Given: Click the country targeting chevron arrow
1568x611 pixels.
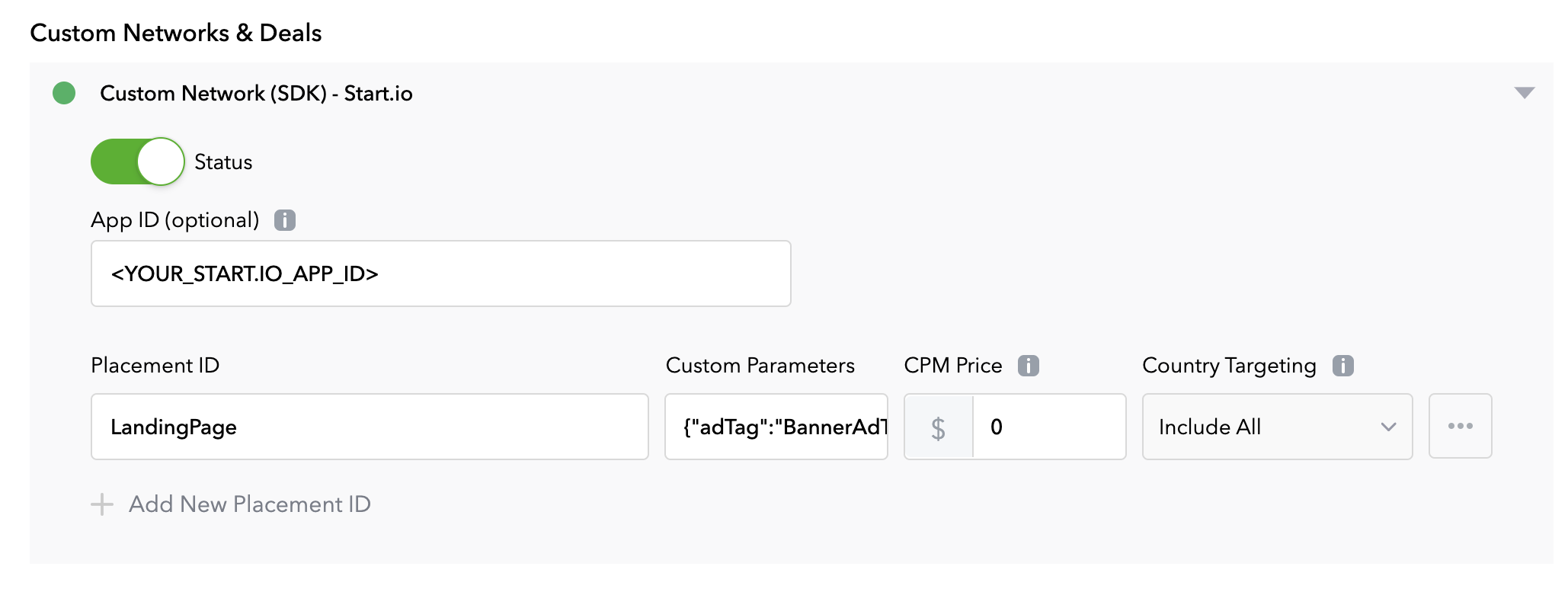Looking at the screenshot, I should click(1389, 427).
